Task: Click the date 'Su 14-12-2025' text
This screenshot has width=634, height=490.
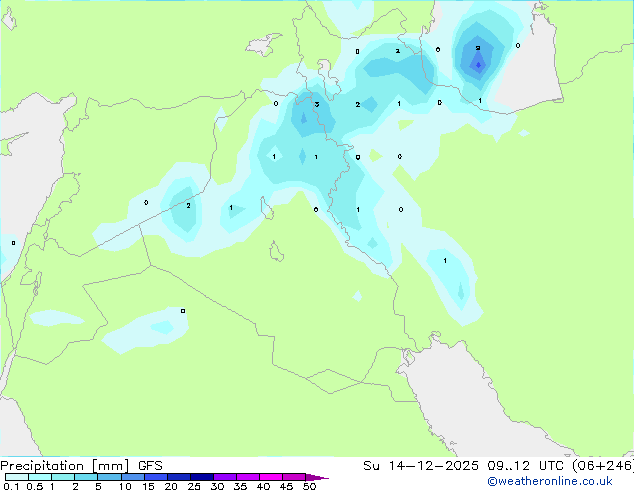Action: [421, 466]
